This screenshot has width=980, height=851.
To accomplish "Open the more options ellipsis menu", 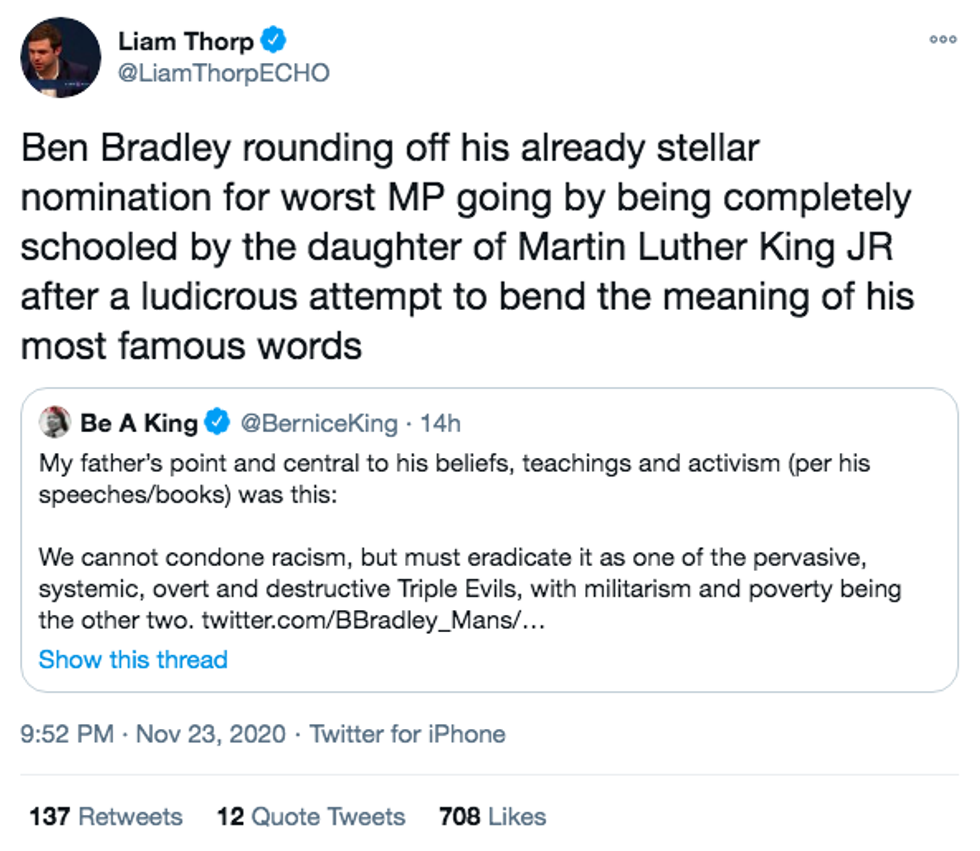I will (x=943, y=39).
